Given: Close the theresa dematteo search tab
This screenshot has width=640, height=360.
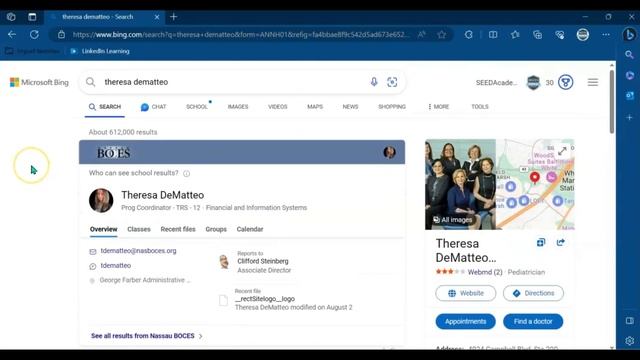Looking at the screenshot, I should (x=157, y=17).
